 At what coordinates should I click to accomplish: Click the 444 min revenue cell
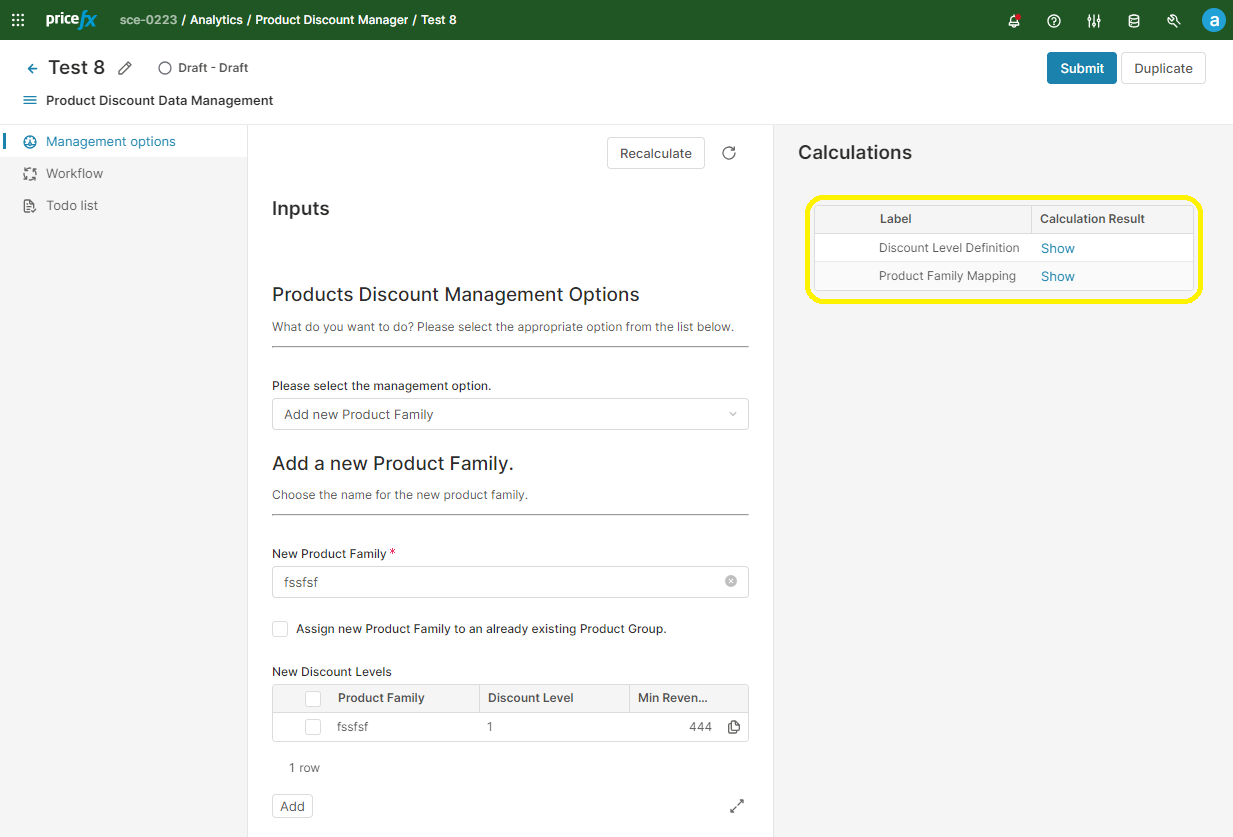[x=700, y=727]
